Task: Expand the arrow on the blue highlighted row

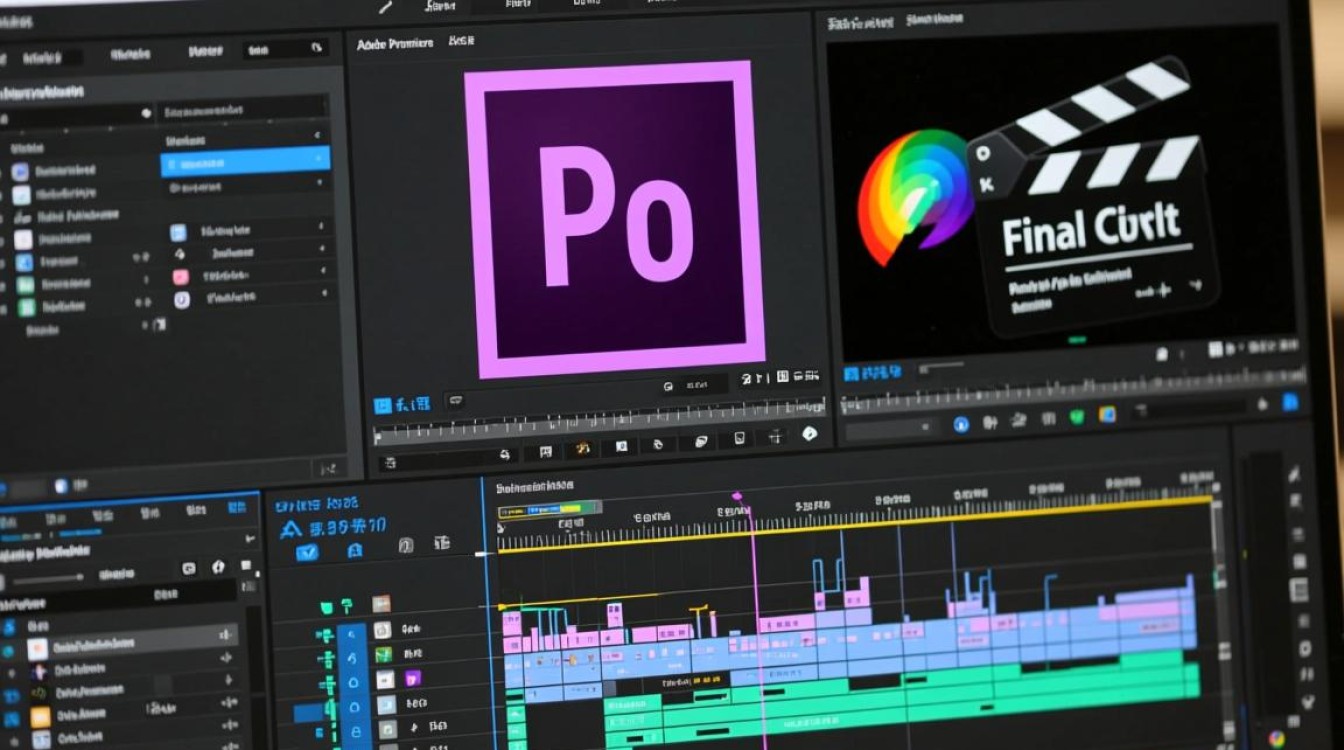Action: [x=319, y=160]
